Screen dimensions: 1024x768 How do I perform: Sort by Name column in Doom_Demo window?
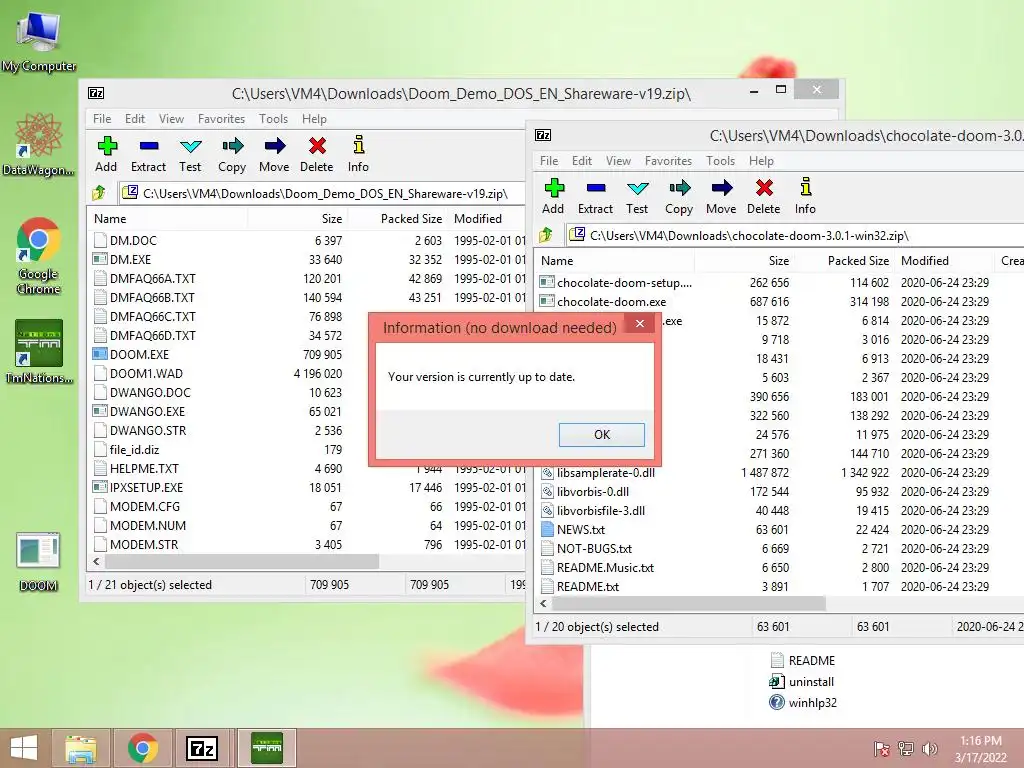[x=167, y=219]
